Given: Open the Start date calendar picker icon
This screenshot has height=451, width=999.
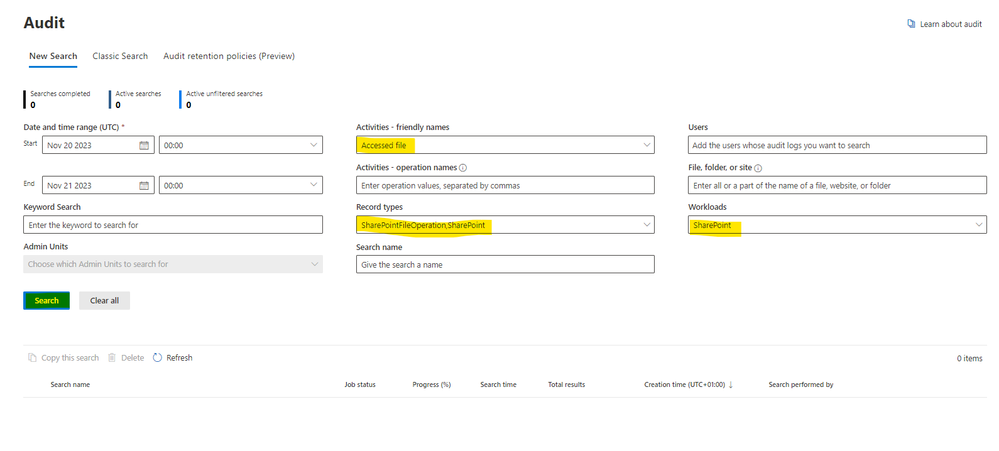Looking at the screenshot, I should click(144, 145).
